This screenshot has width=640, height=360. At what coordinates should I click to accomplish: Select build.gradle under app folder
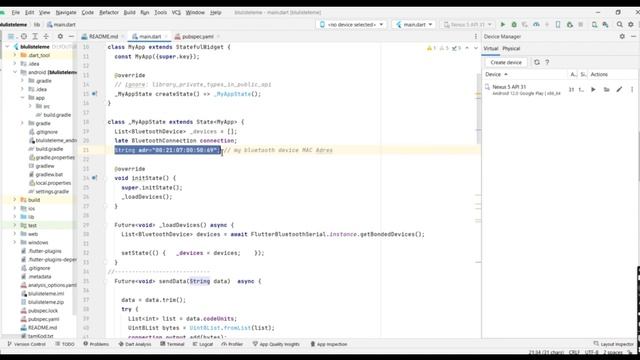click(53, 115)
